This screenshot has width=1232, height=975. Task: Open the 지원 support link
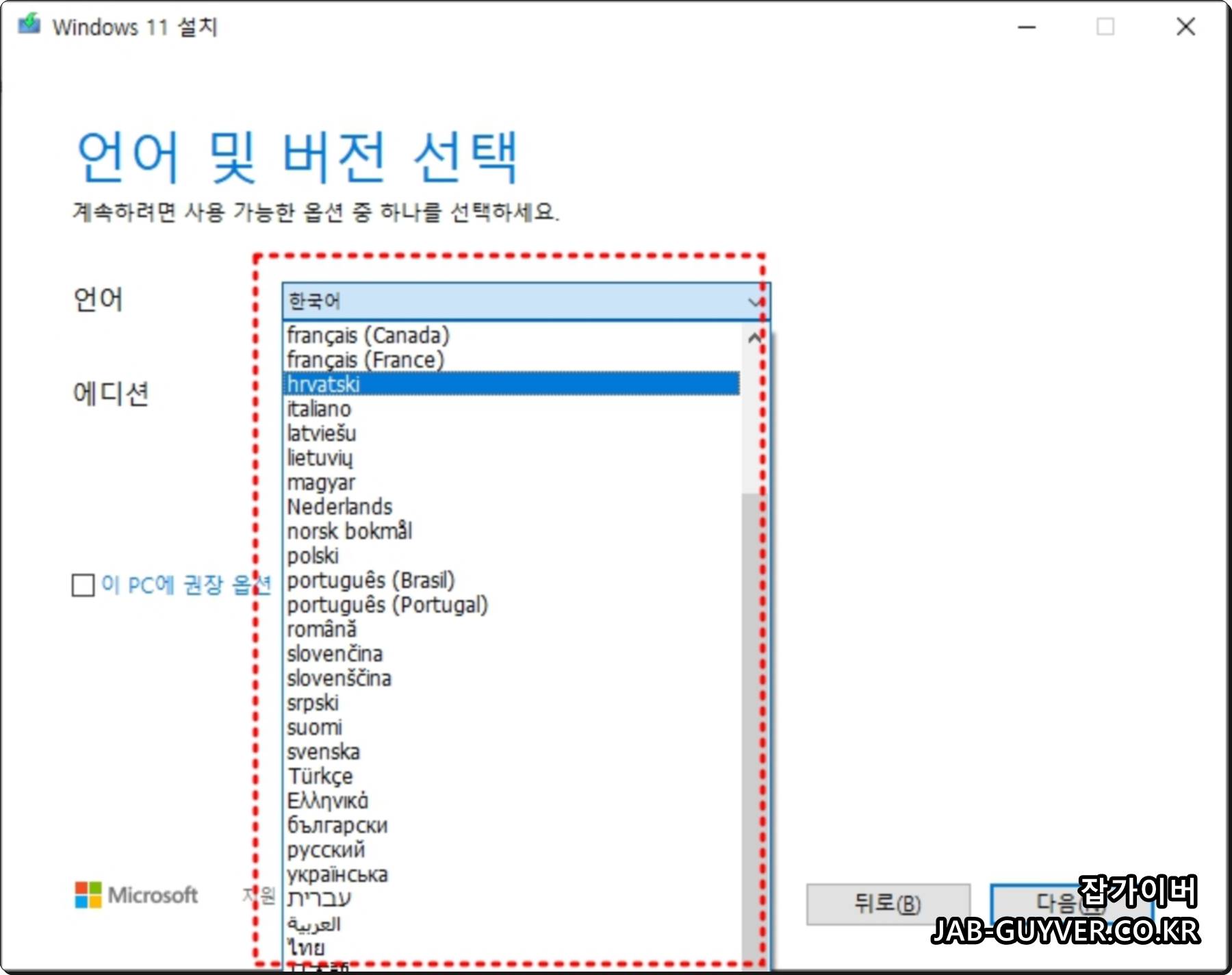coord(259,896)
